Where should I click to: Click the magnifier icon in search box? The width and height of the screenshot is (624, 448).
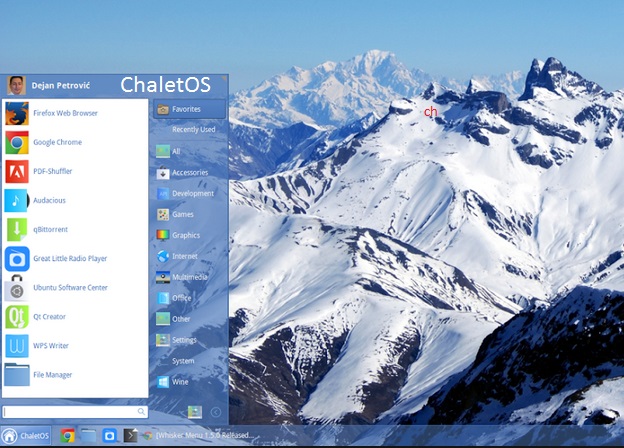141,411
